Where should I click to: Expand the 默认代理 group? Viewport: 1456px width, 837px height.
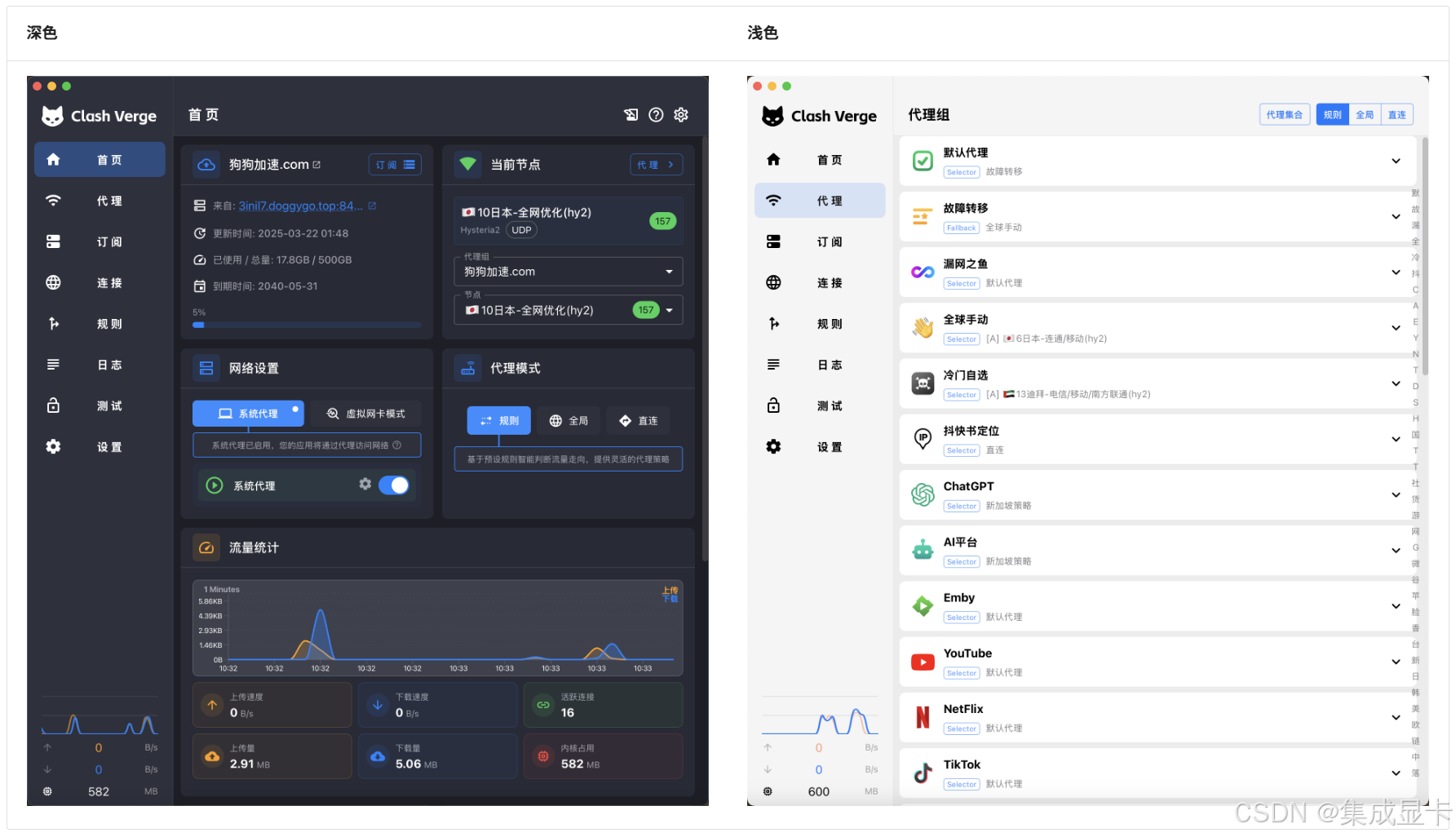click(1396, 161)
